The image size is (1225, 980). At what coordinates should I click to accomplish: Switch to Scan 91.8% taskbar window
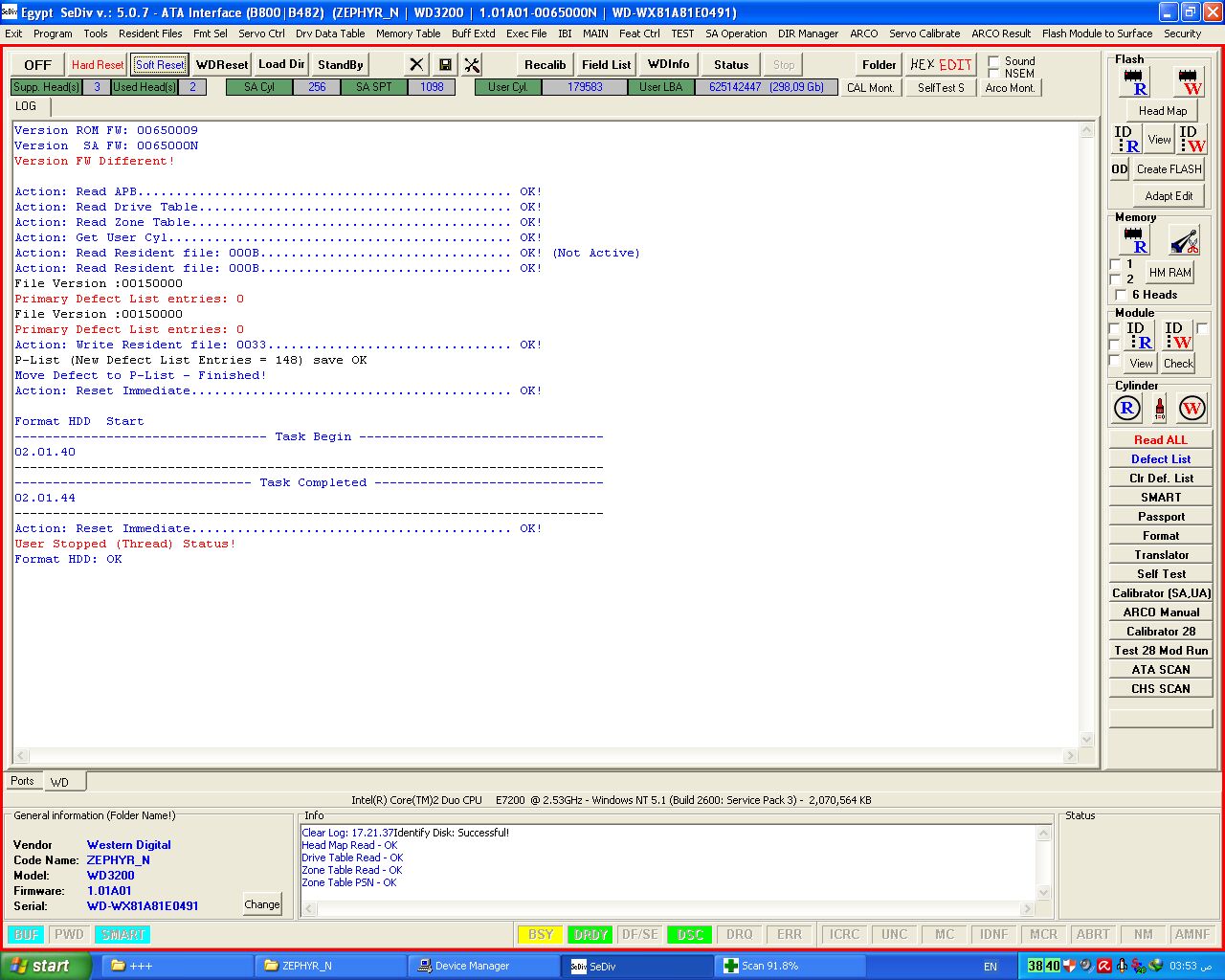point(790,966)
